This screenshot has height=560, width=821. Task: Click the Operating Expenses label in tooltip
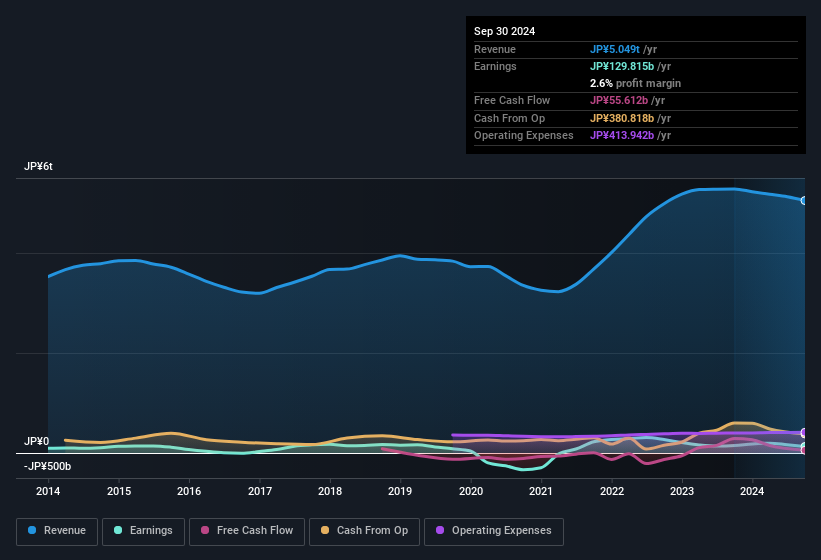524,135
